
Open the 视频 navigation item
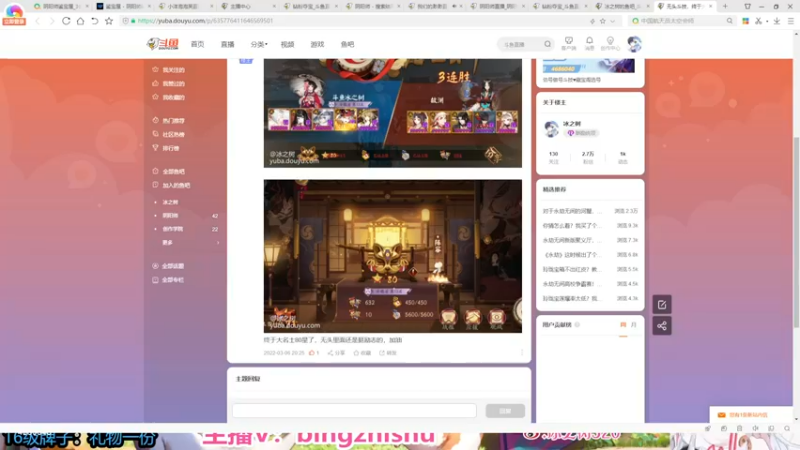pyautogui.click(x=287, y=44)
